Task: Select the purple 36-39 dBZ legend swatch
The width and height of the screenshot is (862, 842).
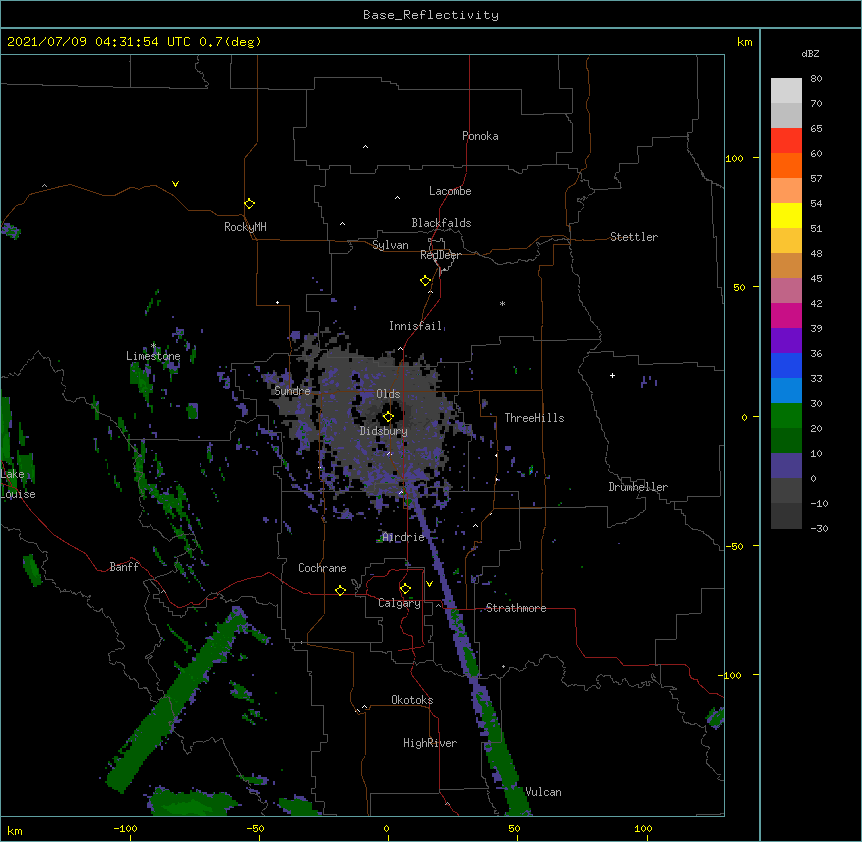Action: pos(786,340)
